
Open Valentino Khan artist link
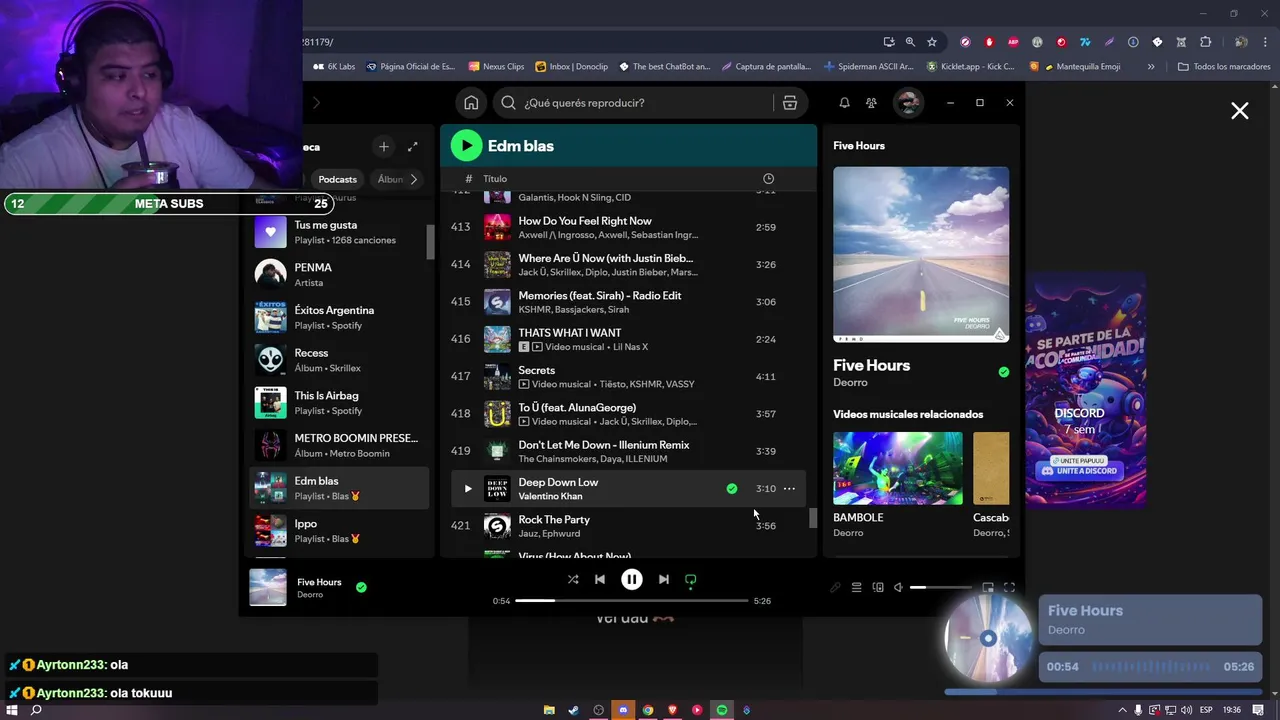click(550, 497)
